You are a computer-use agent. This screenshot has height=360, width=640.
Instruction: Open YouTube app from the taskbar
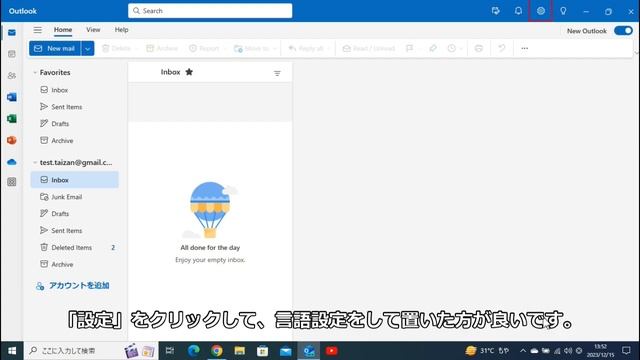click(331, 351)
